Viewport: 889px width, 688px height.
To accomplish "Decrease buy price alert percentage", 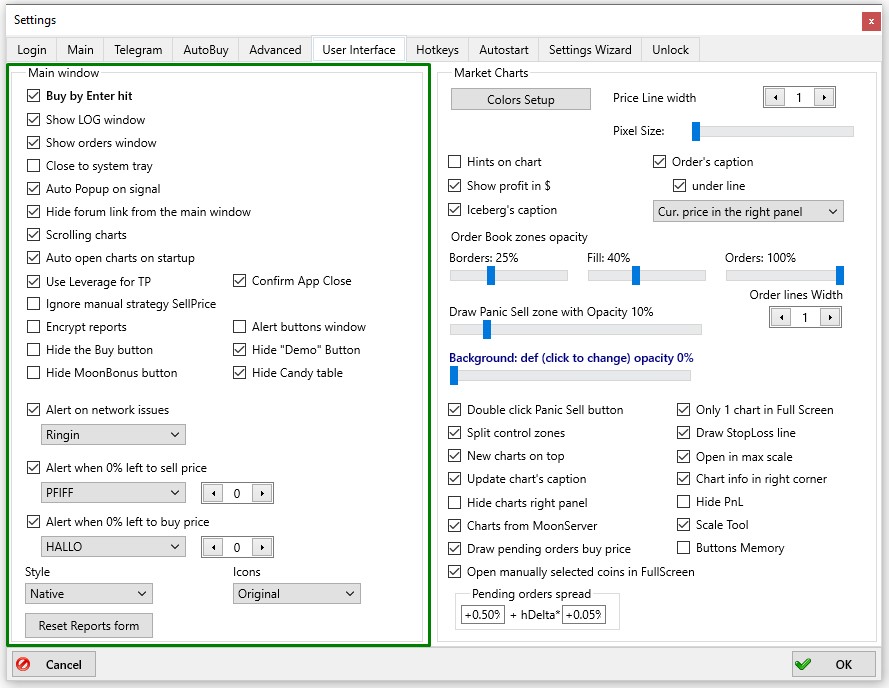I will pos(213,547).
